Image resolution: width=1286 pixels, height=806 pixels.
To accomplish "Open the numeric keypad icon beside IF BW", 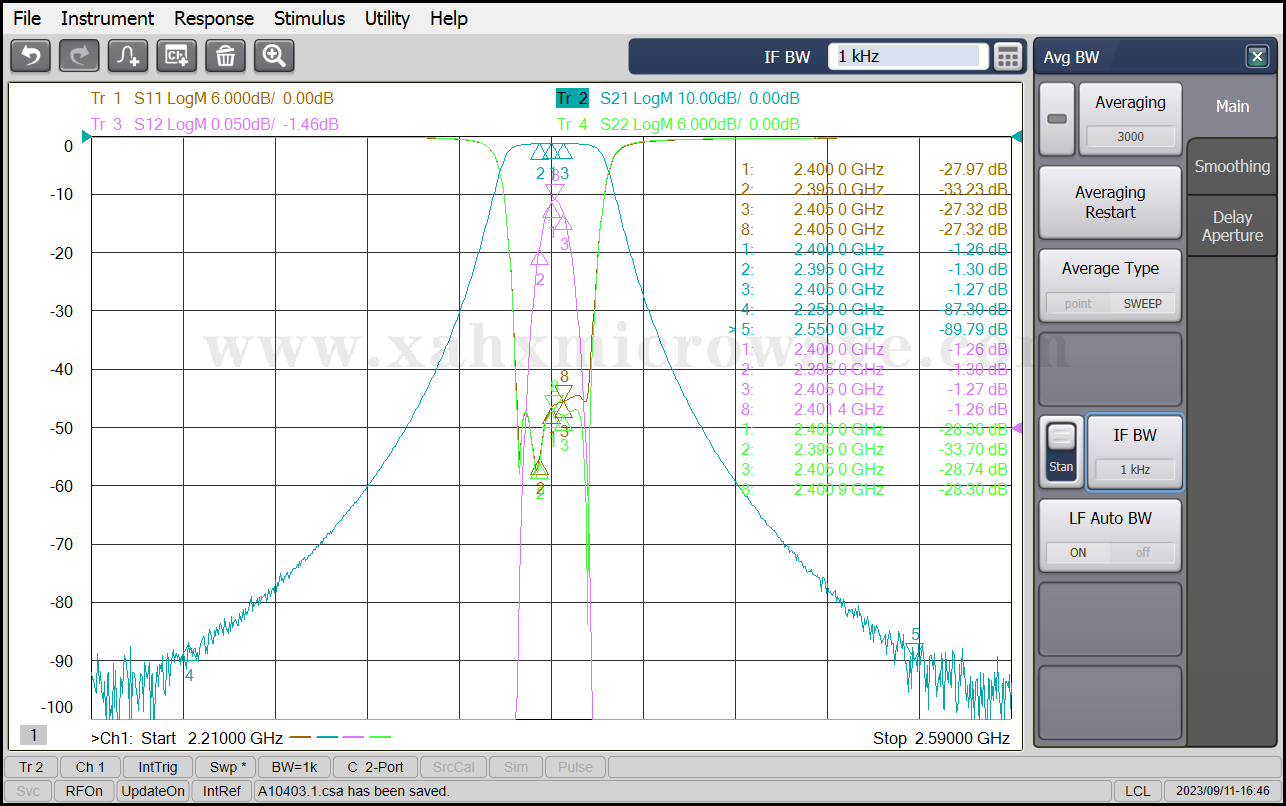I will 1009,57.
